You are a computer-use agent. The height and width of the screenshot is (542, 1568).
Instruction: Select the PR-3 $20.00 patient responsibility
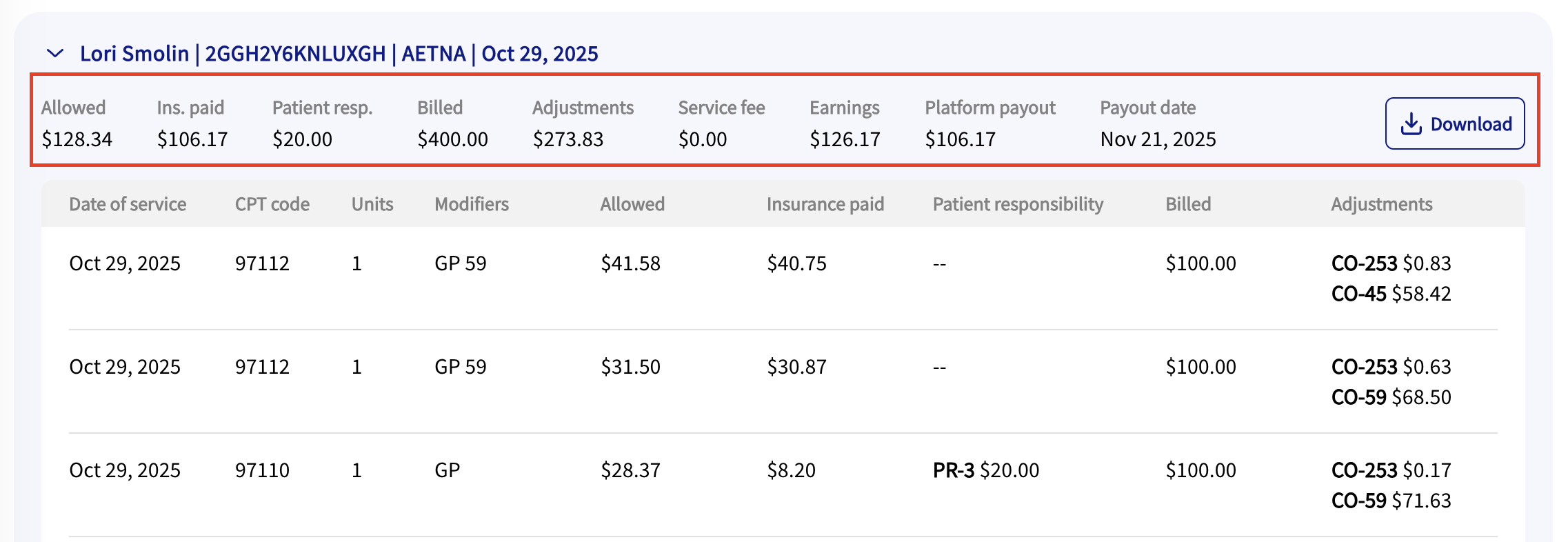pyautogui.click(x=985, y=470)
